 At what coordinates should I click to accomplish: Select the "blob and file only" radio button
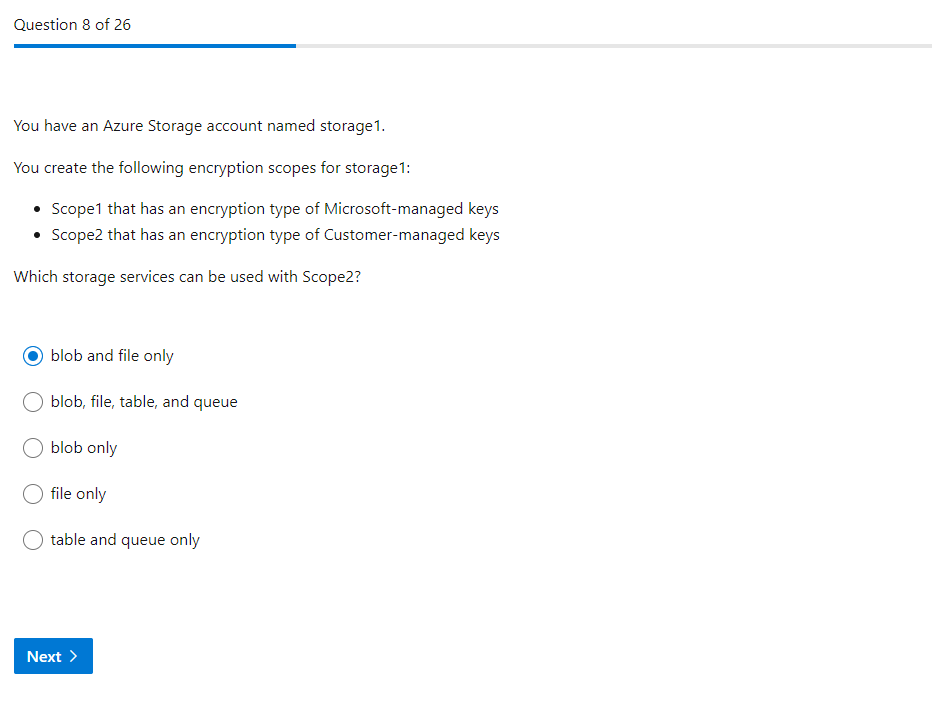tap(33, 356)
